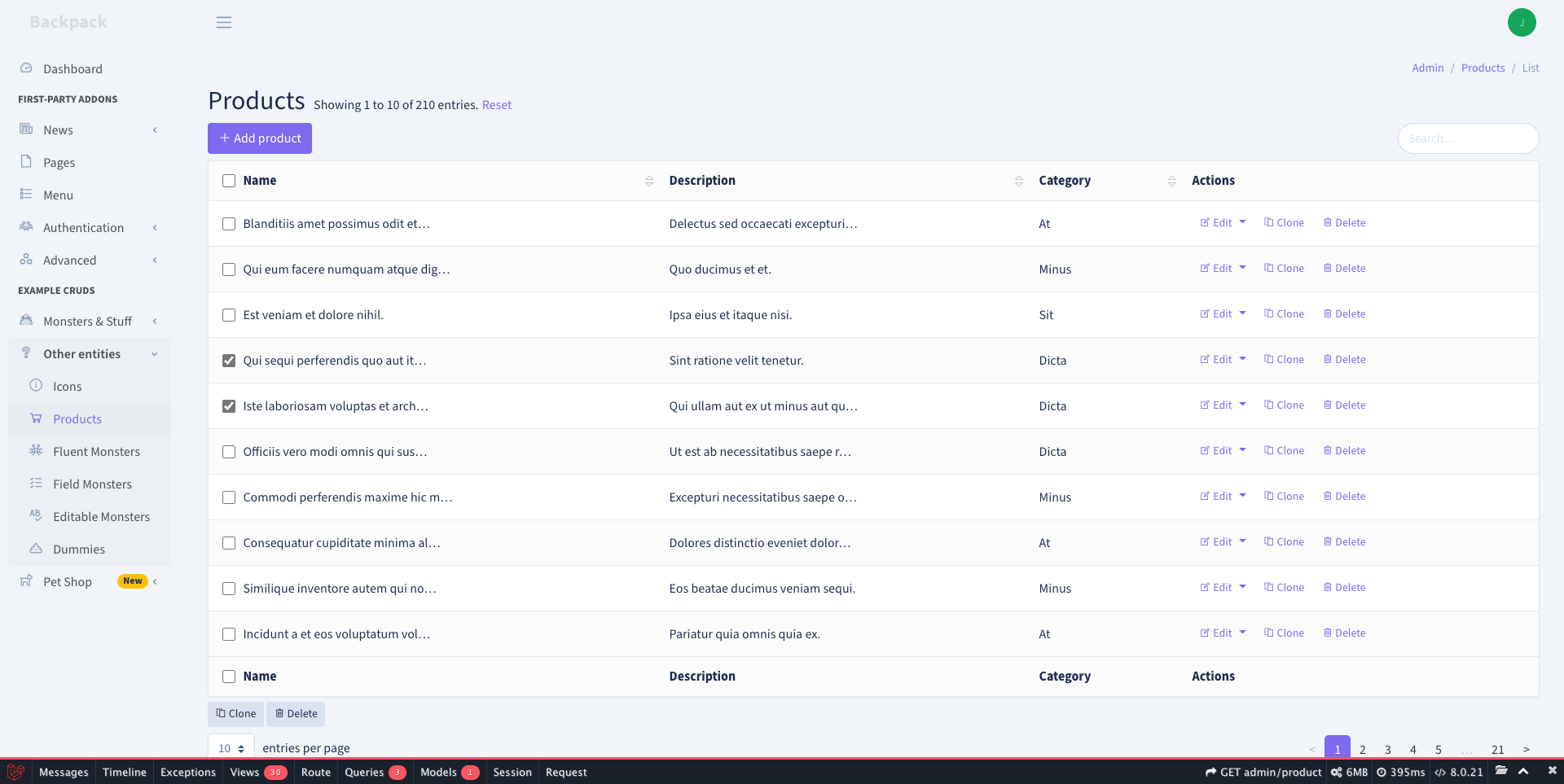
Task: Check the Commodi perferendis row checkbox
Action: [229, 497]
